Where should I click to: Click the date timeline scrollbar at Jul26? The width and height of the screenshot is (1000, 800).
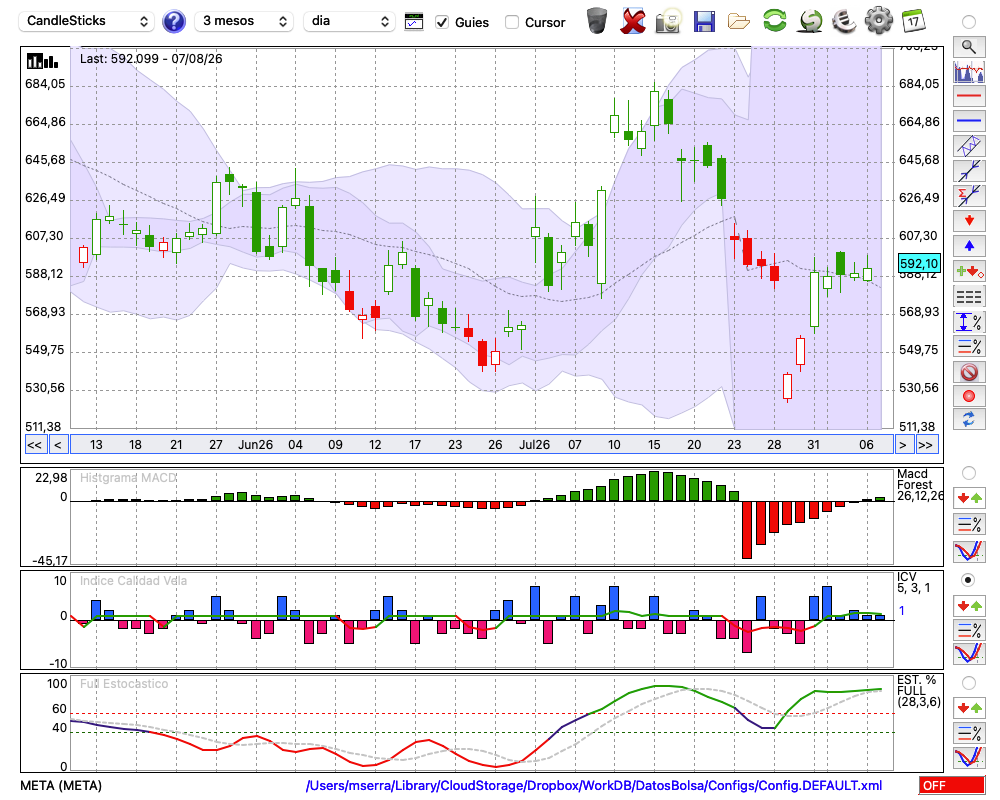coord(534,445)
